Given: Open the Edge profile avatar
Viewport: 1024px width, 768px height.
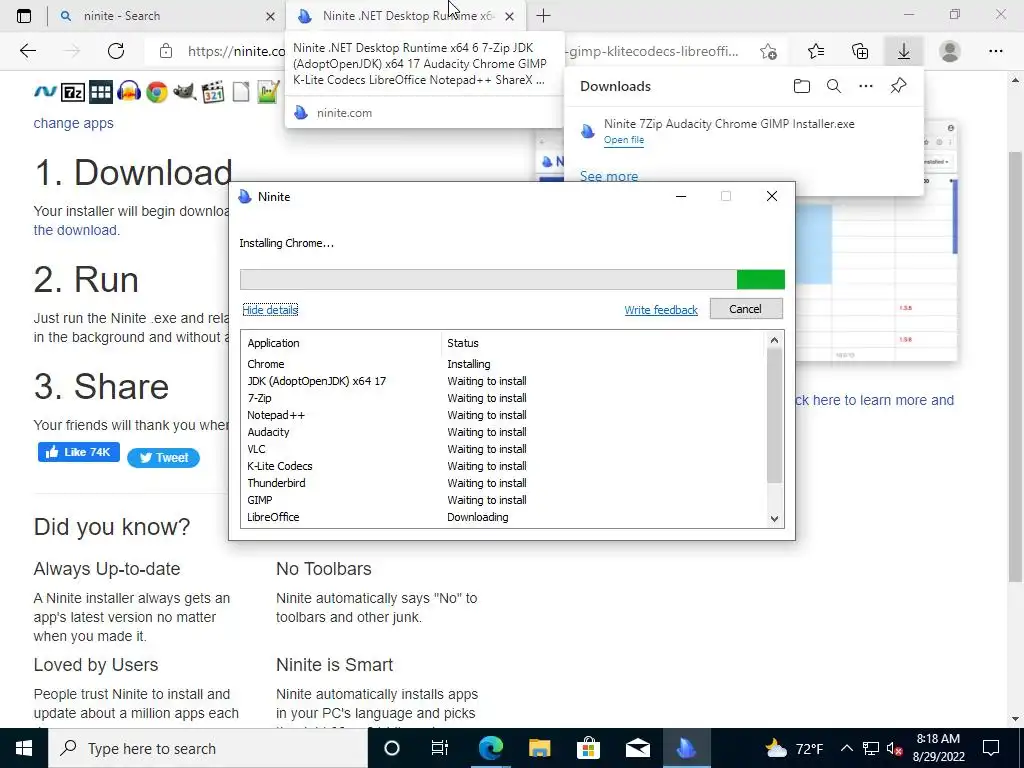Looking at the screenshot, I should 950,51.
